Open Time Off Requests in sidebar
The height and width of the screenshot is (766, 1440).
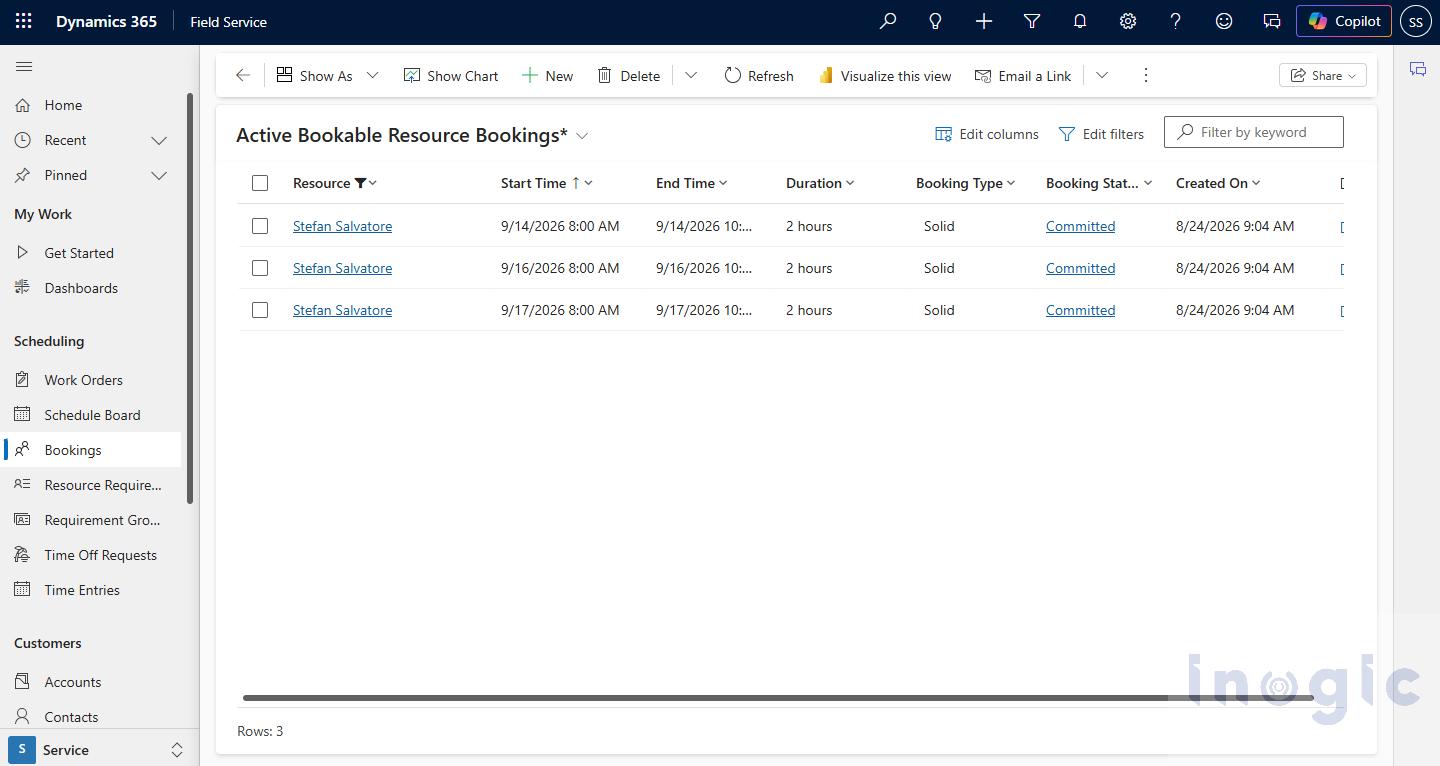(92, 555)
